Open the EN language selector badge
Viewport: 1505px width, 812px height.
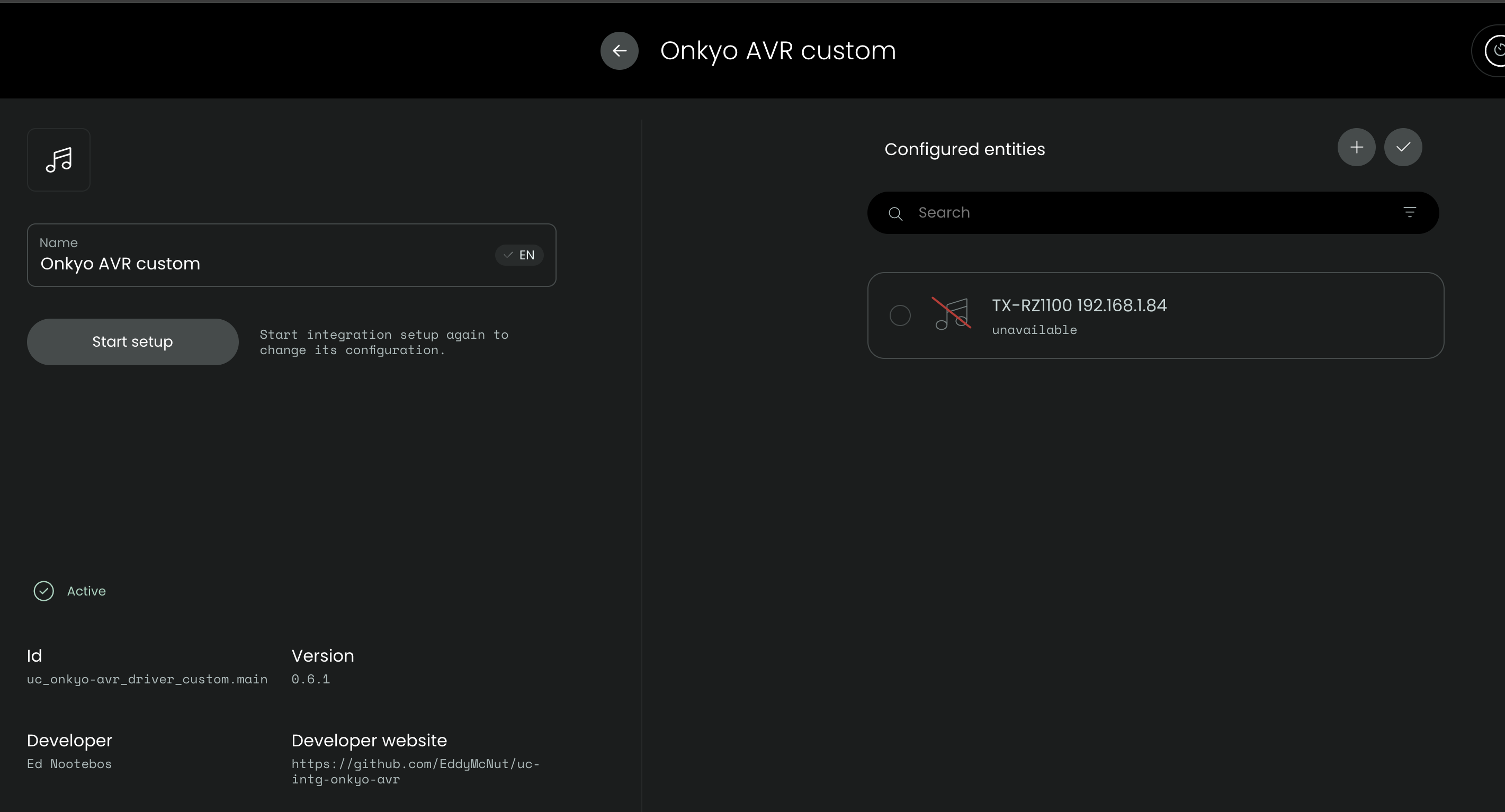click(519, 255)
